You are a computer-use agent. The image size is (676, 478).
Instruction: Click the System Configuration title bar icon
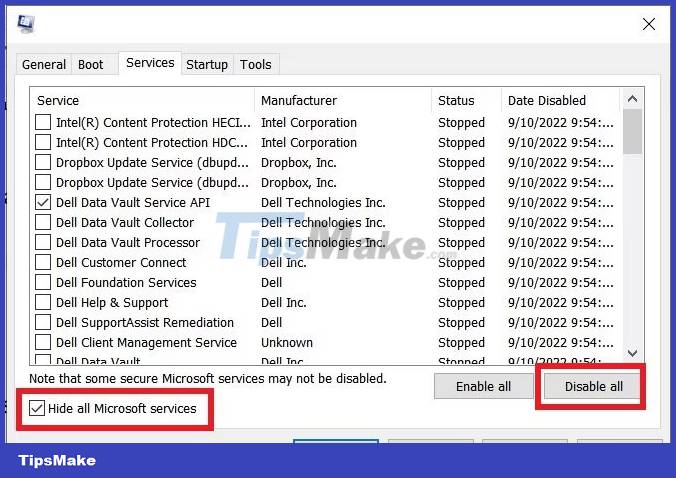click(x=26, y=24)
